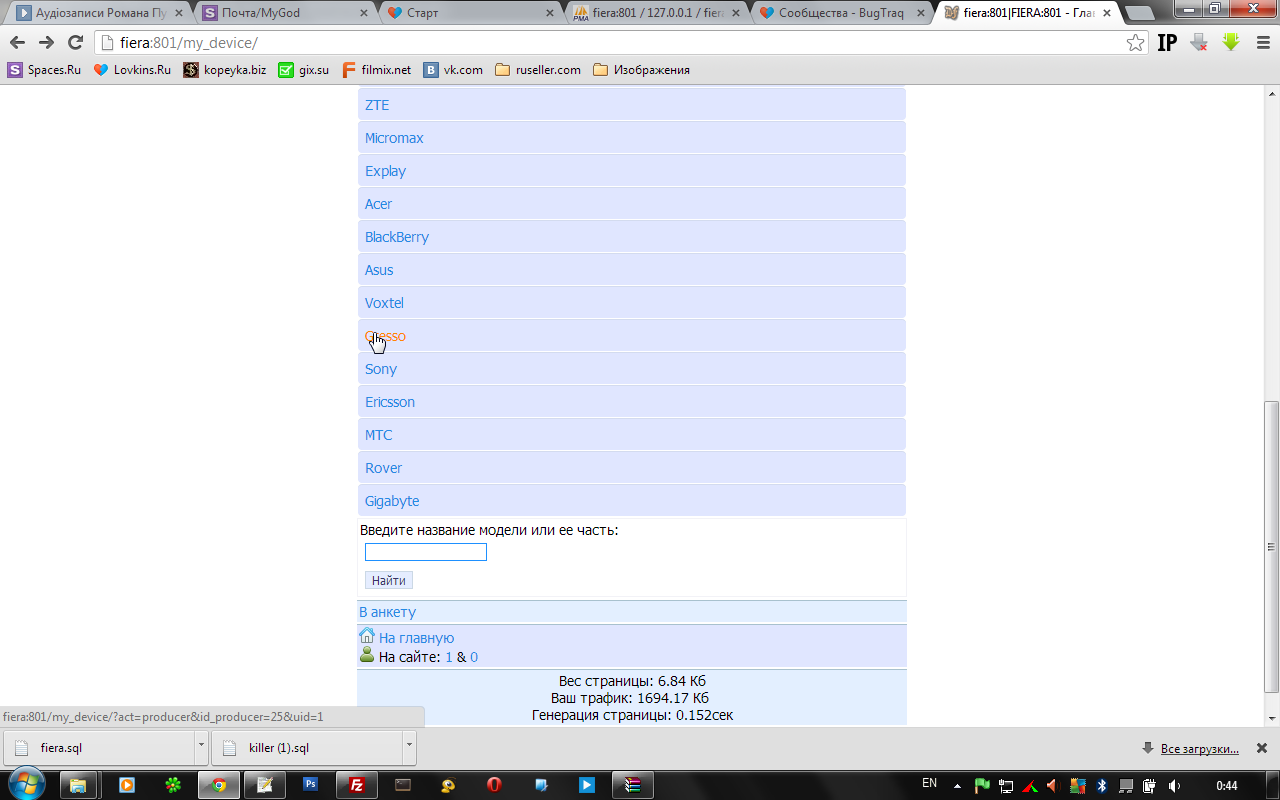Close the Старт tab
1280x800 pixels.
(549, 13)
